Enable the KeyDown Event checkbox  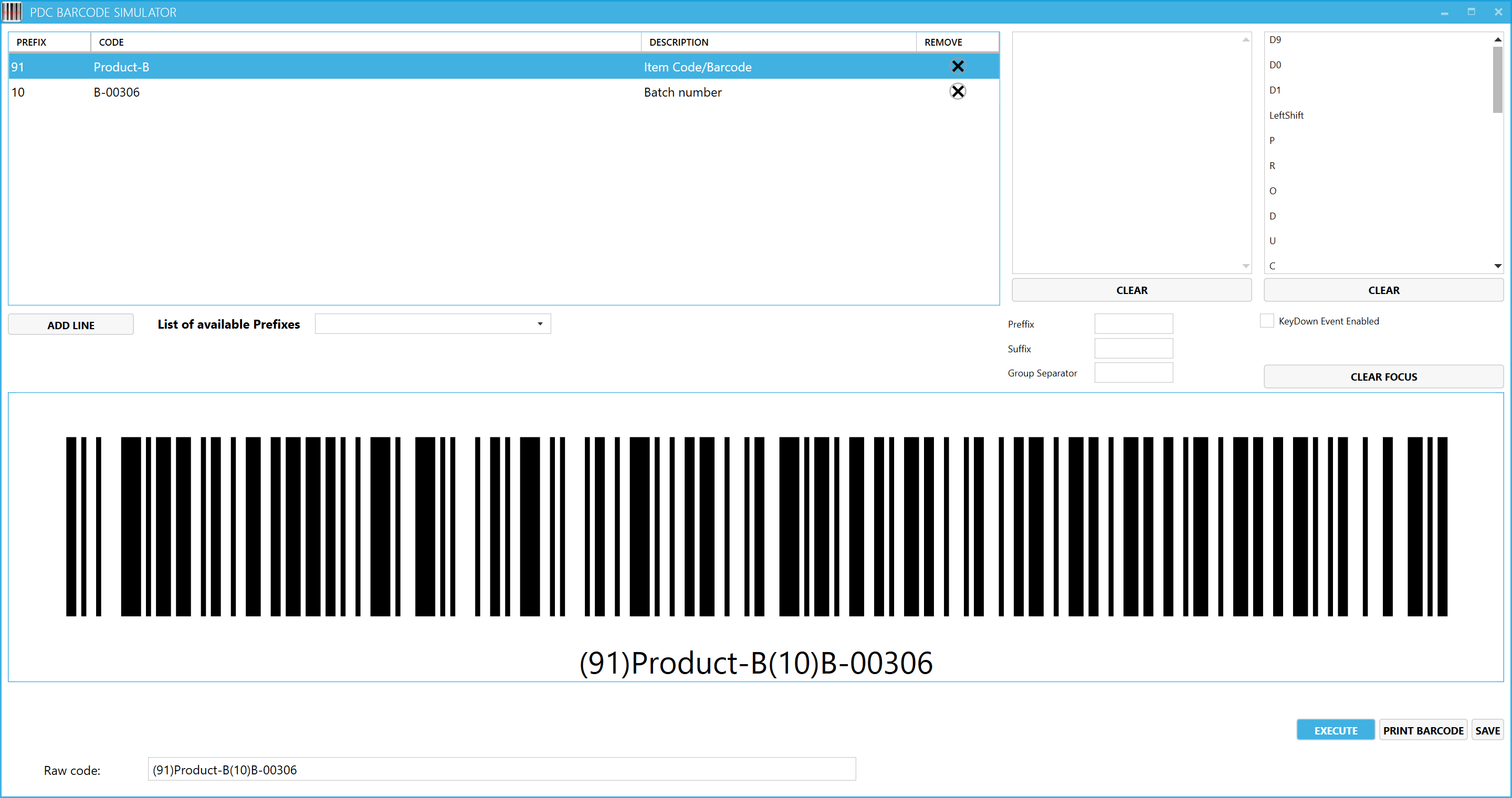(x=1267, y=321)
